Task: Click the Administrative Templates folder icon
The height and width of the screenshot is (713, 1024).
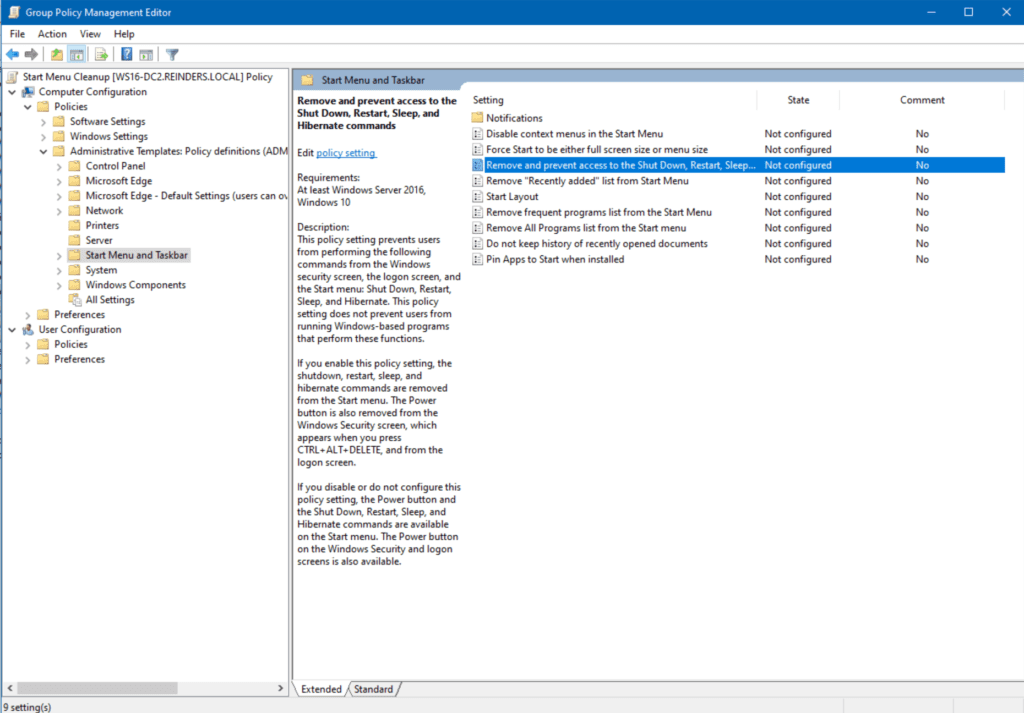Action: pos(59,151)
